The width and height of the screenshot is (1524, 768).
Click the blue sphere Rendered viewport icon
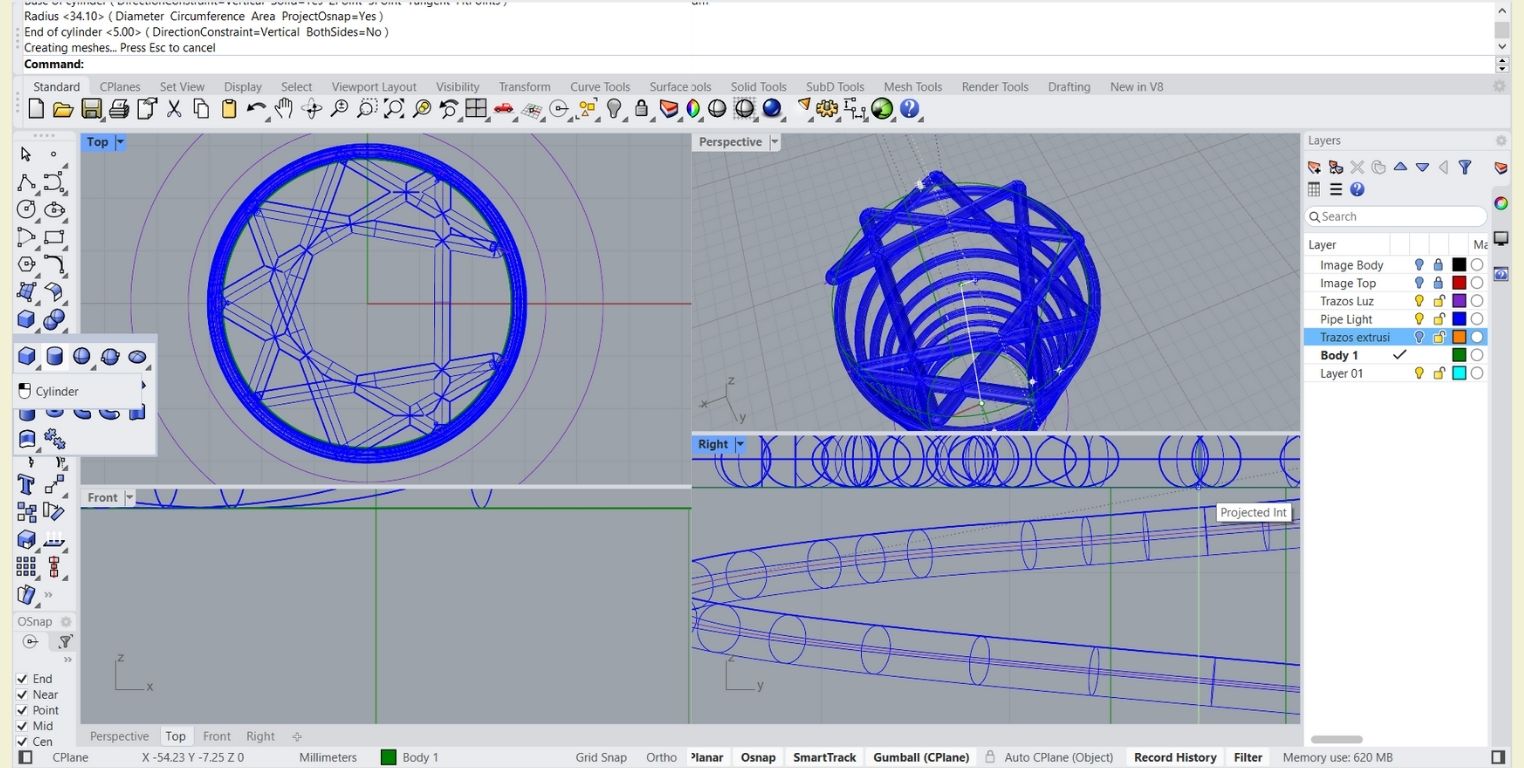click(772, 109)
